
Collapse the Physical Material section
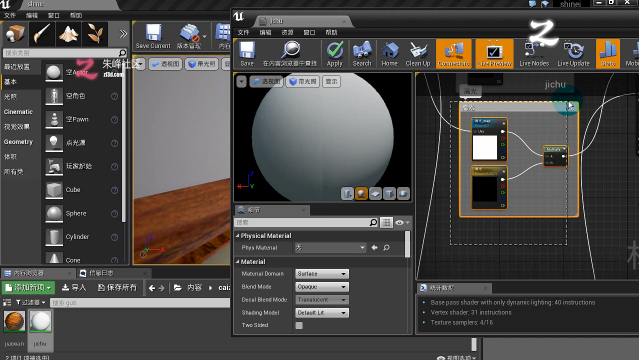(238, 236)
